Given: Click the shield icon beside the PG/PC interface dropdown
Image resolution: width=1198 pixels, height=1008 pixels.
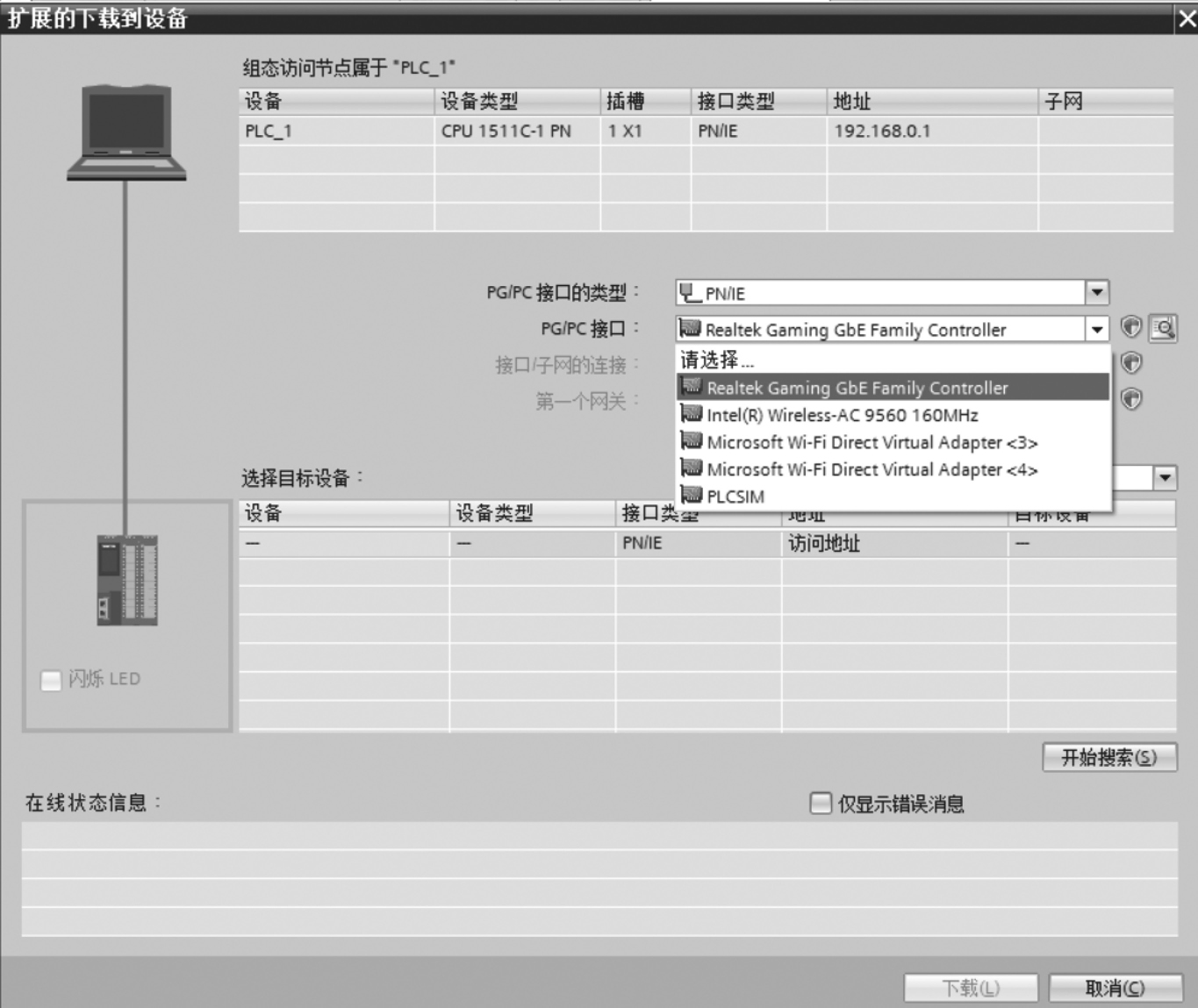Looking at the screenshot, I should point(1131,328).
